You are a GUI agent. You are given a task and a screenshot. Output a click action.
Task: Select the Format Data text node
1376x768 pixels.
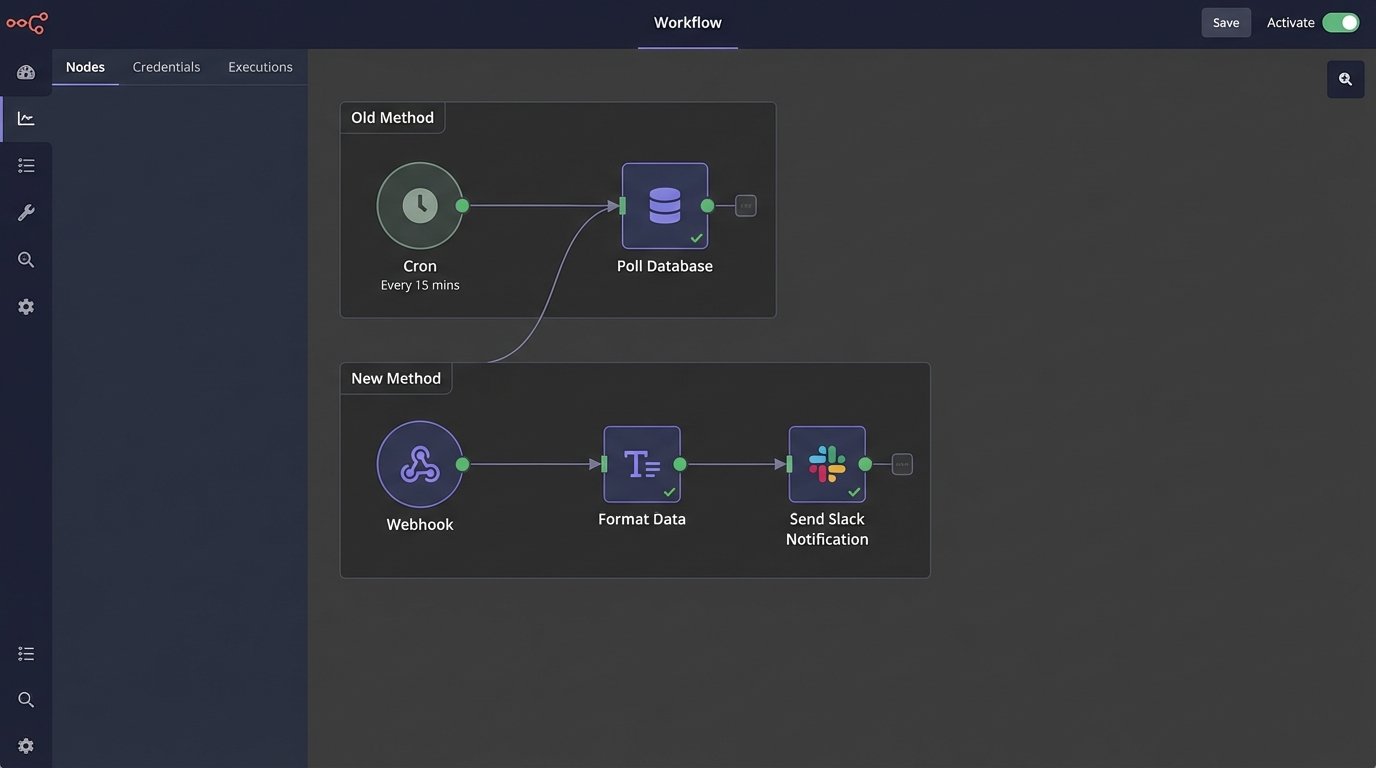pyautogui.click(x=642, y=464)
